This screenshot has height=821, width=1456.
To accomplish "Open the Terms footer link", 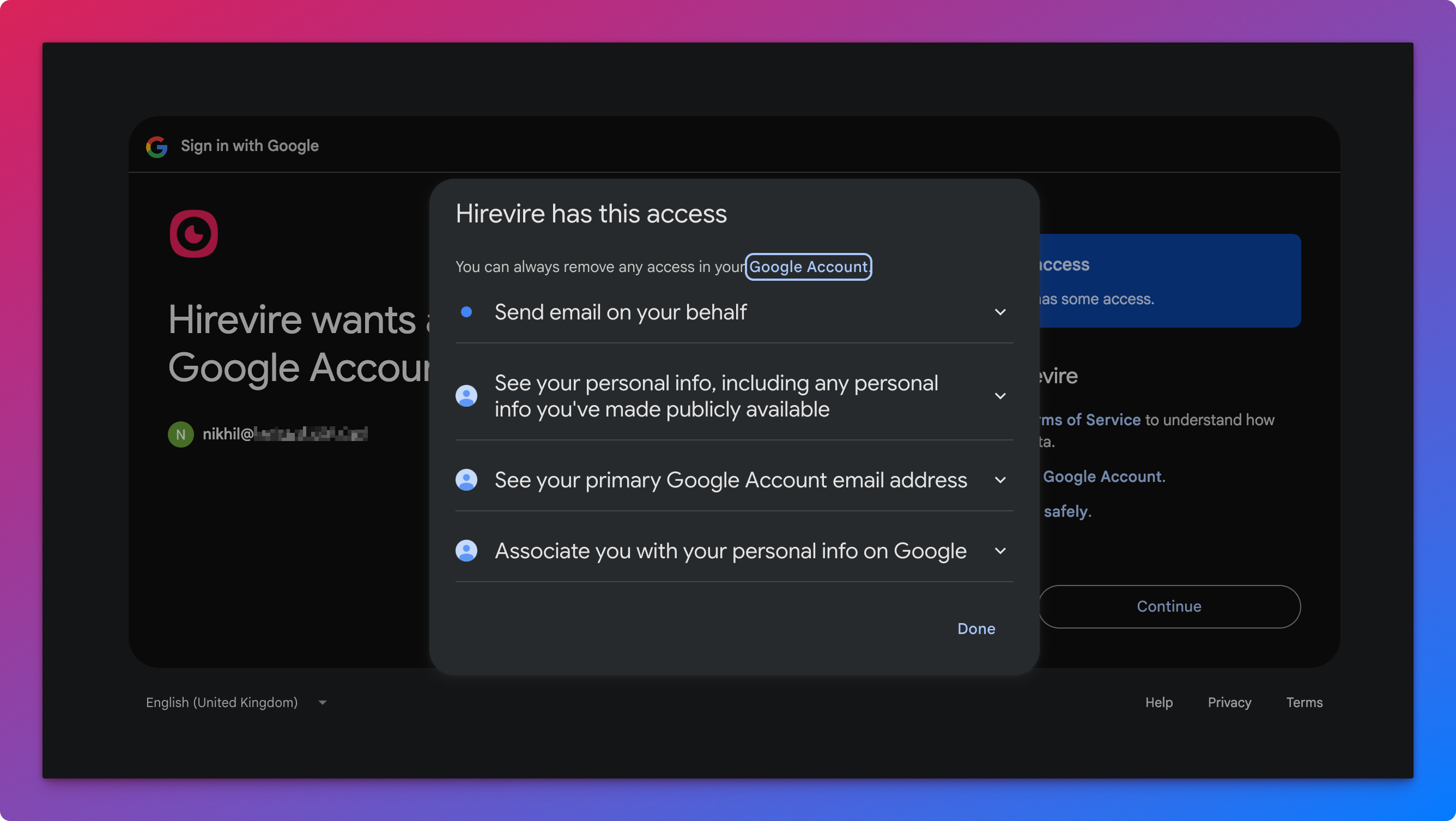I will click(x=1304, y=702).
